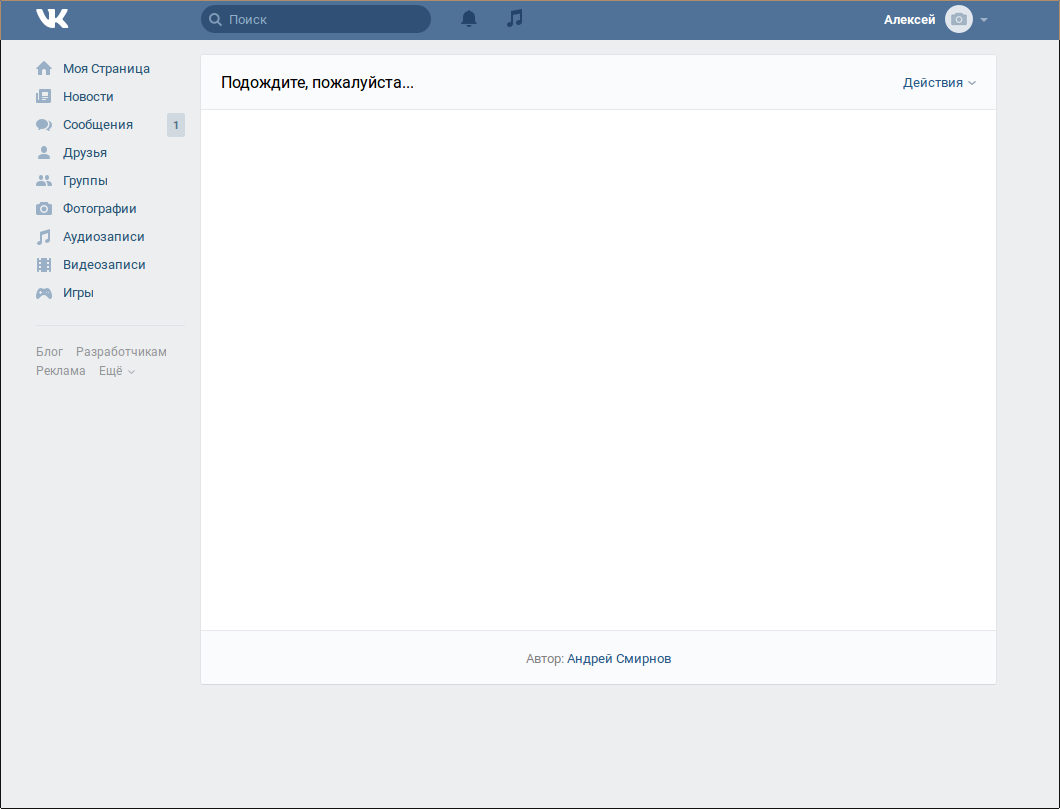Open the Блог footer link
Screen dimensions: 1060x809
click(49, 351)
